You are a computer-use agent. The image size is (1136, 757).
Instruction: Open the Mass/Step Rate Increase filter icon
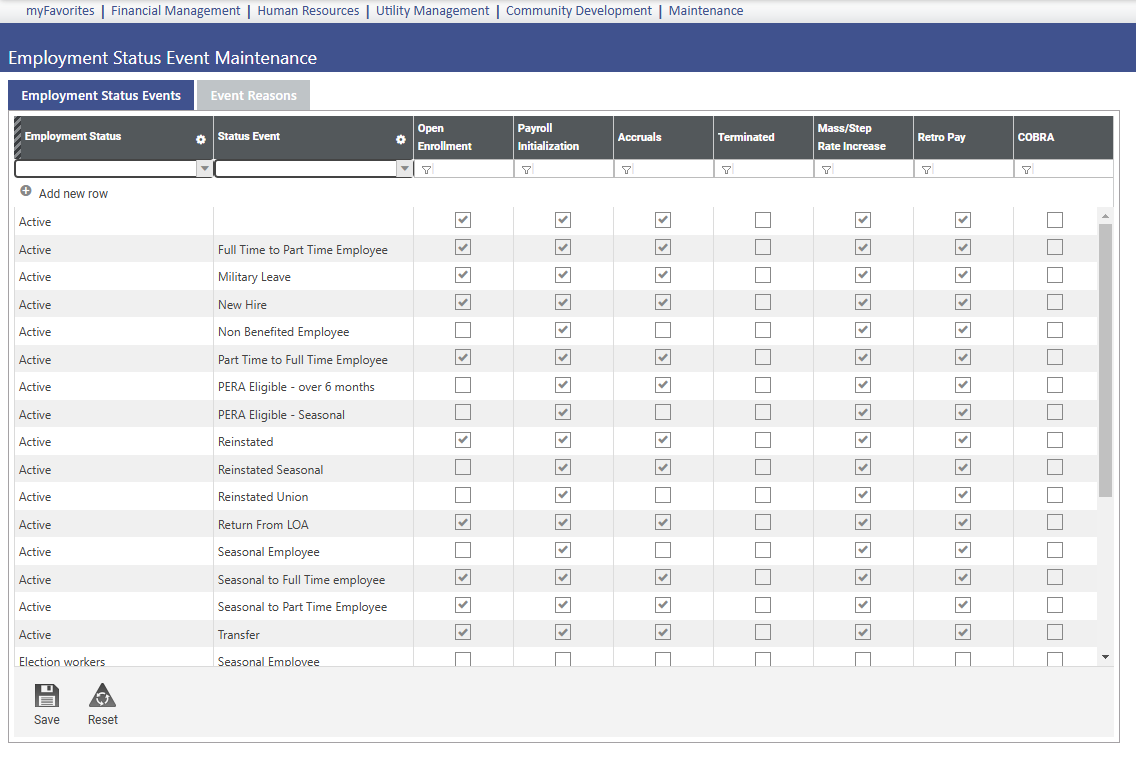coord(827,170)
